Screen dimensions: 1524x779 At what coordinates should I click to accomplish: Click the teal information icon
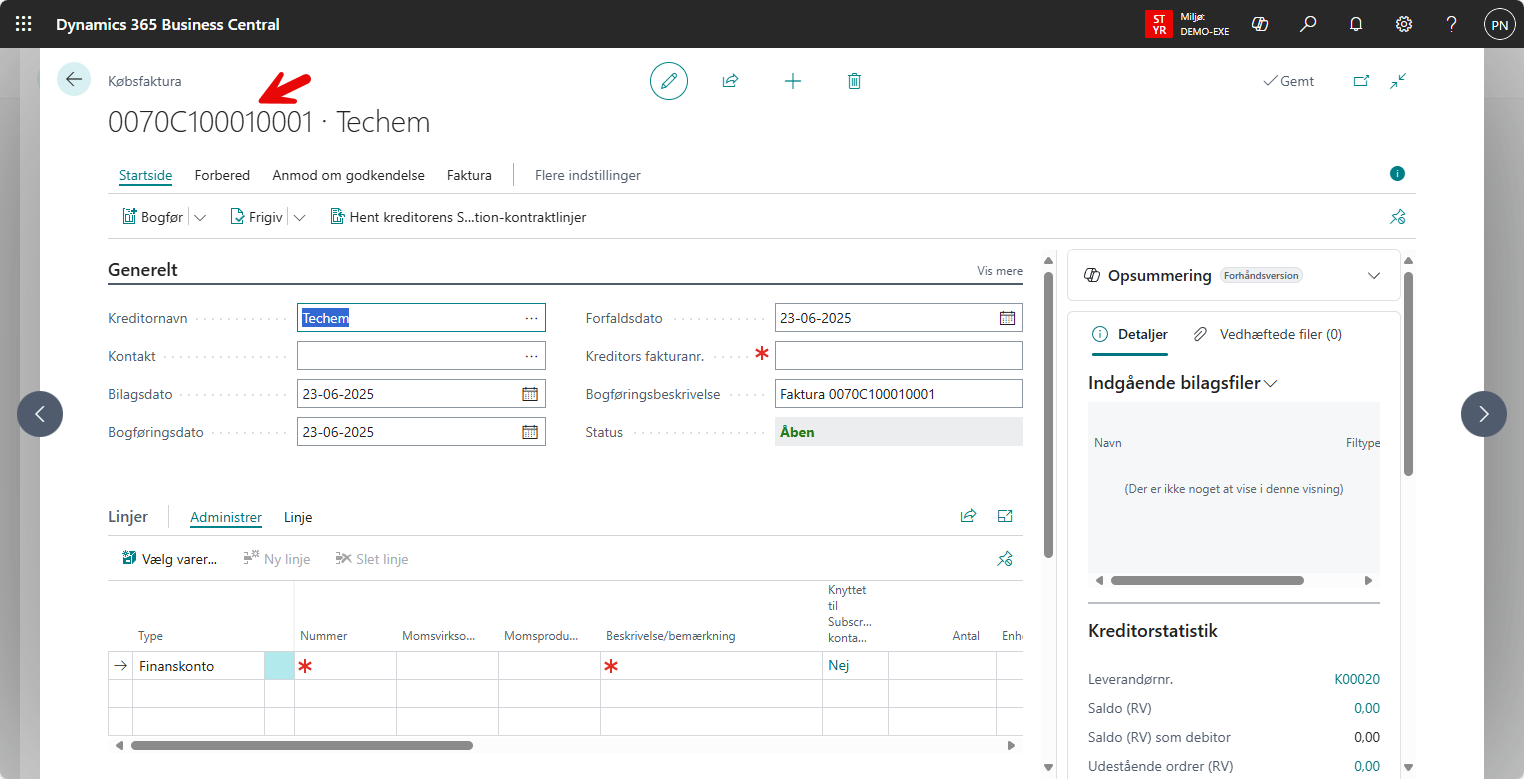(x=1397, y=174)
